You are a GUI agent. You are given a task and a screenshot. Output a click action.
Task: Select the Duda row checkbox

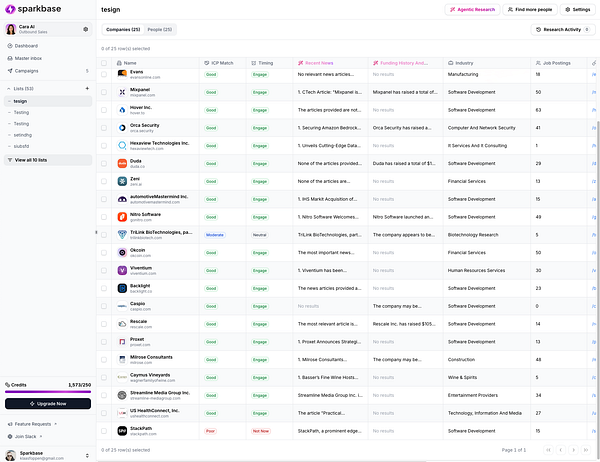coord(104,163)
